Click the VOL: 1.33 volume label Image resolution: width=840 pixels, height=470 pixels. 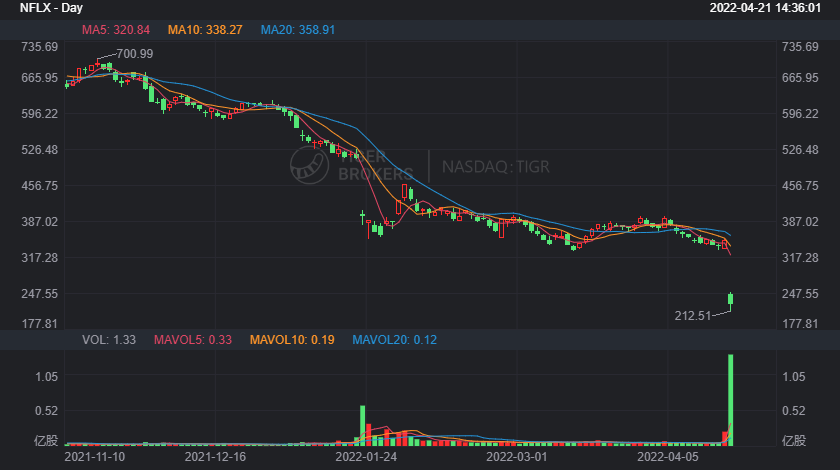[109, 340]
